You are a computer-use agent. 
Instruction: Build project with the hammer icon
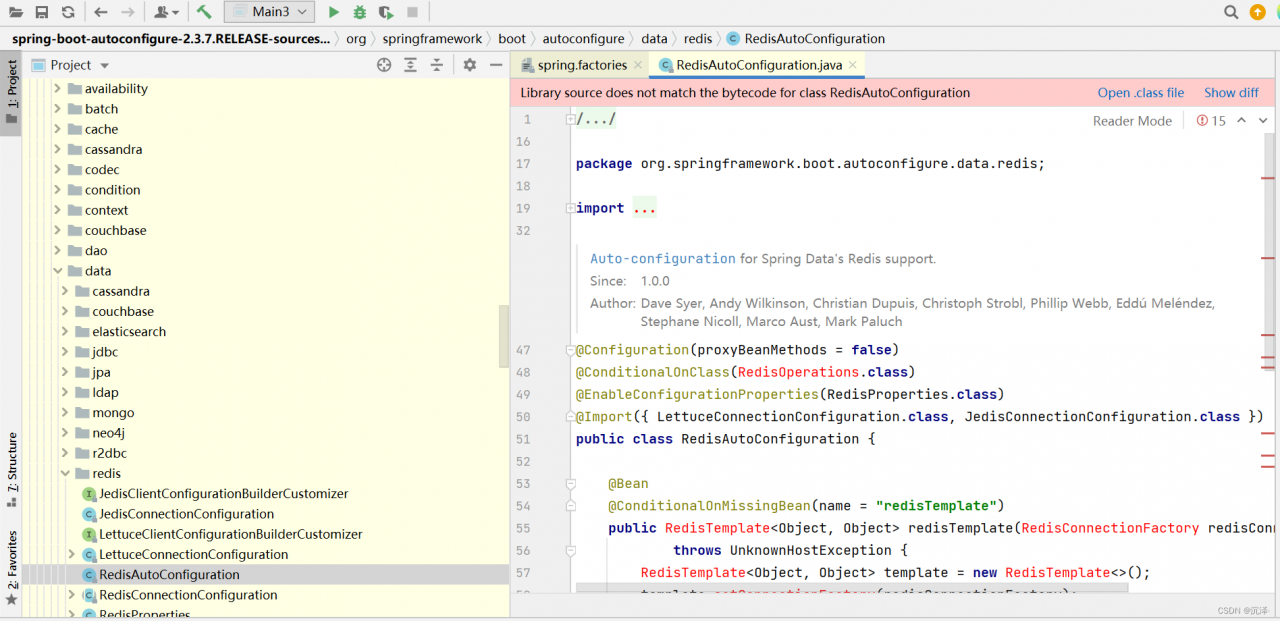click(204, 12)
